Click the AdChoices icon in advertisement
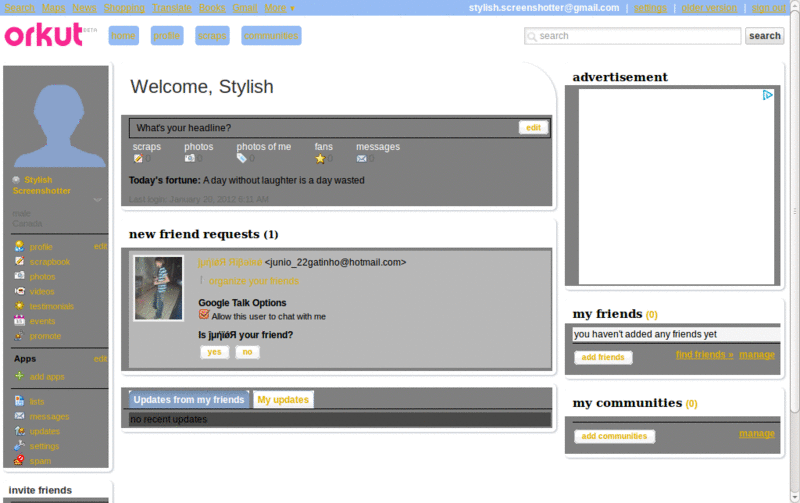 tap(767, 95)
